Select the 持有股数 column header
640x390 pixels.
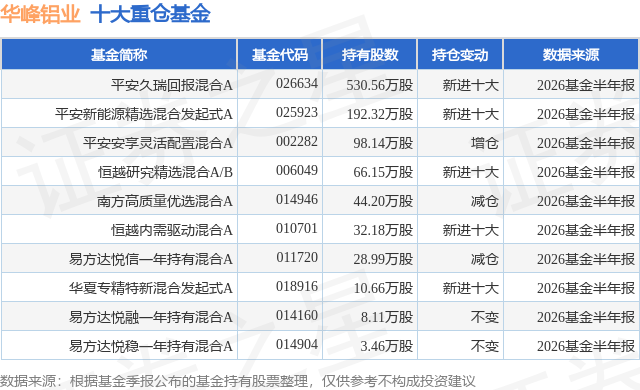pos(370,55)
